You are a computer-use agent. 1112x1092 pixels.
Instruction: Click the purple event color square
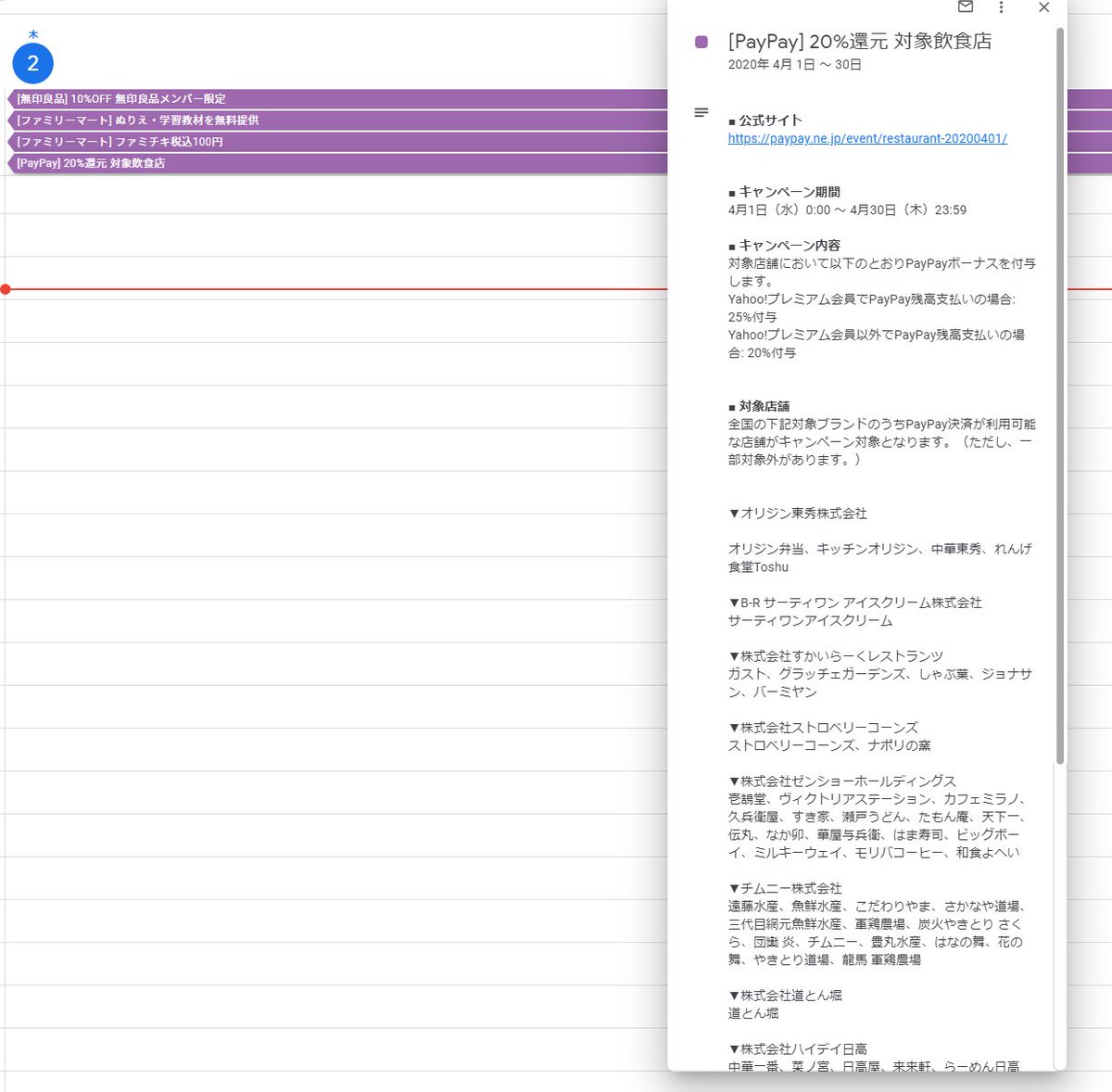(x=701, y=42)
